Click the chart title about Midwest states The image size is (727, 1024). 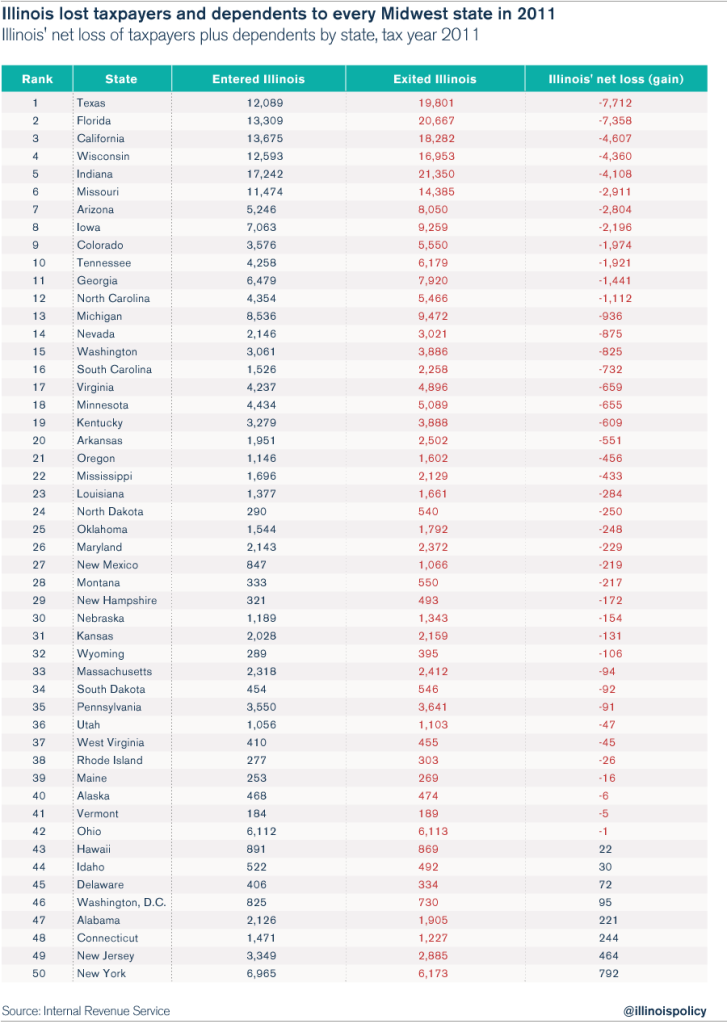pos(278,14)
